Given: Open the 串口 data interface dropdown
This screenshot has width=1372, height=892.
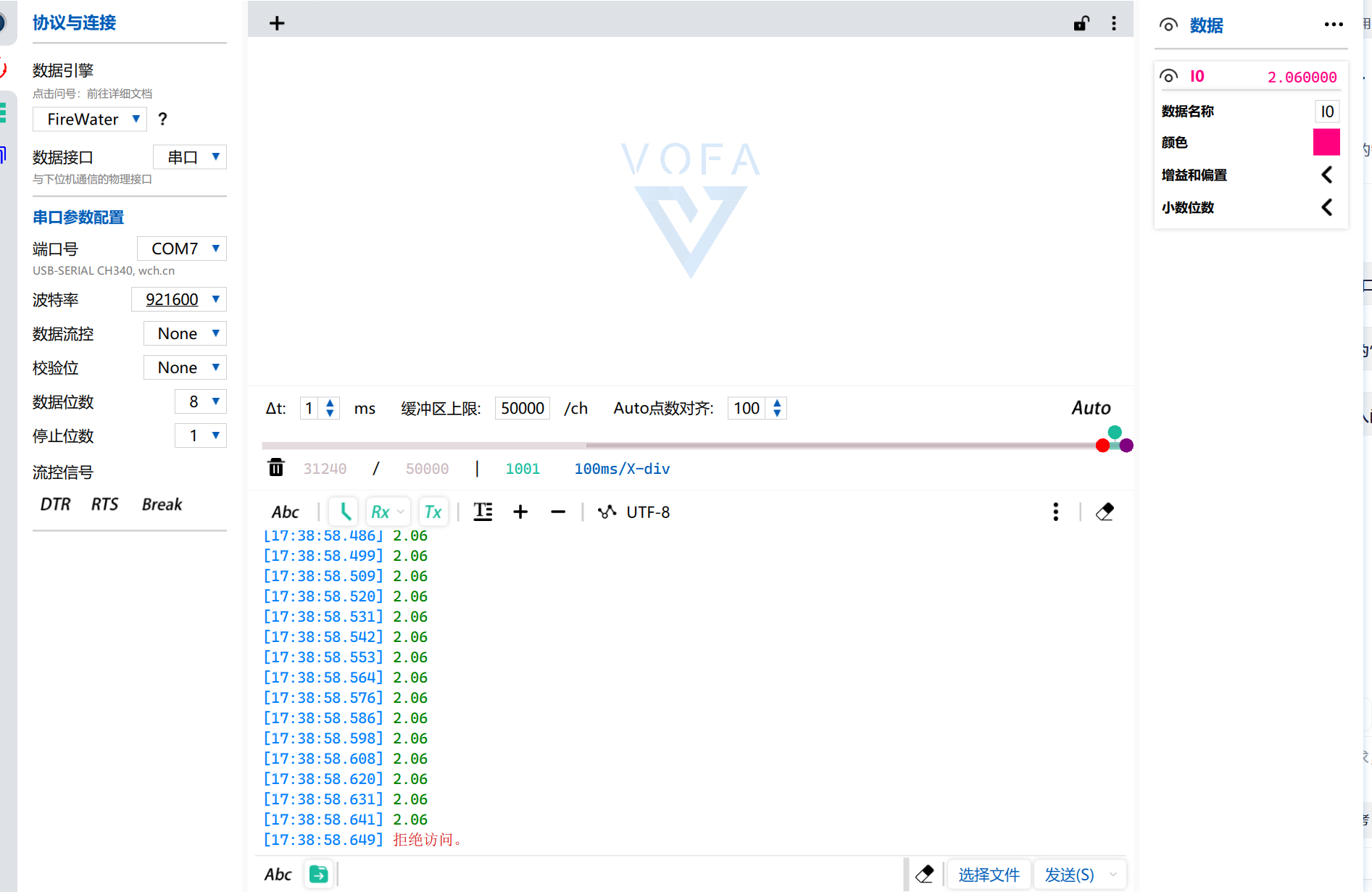Looking at the screenshot, I should (x=190, y=157).
